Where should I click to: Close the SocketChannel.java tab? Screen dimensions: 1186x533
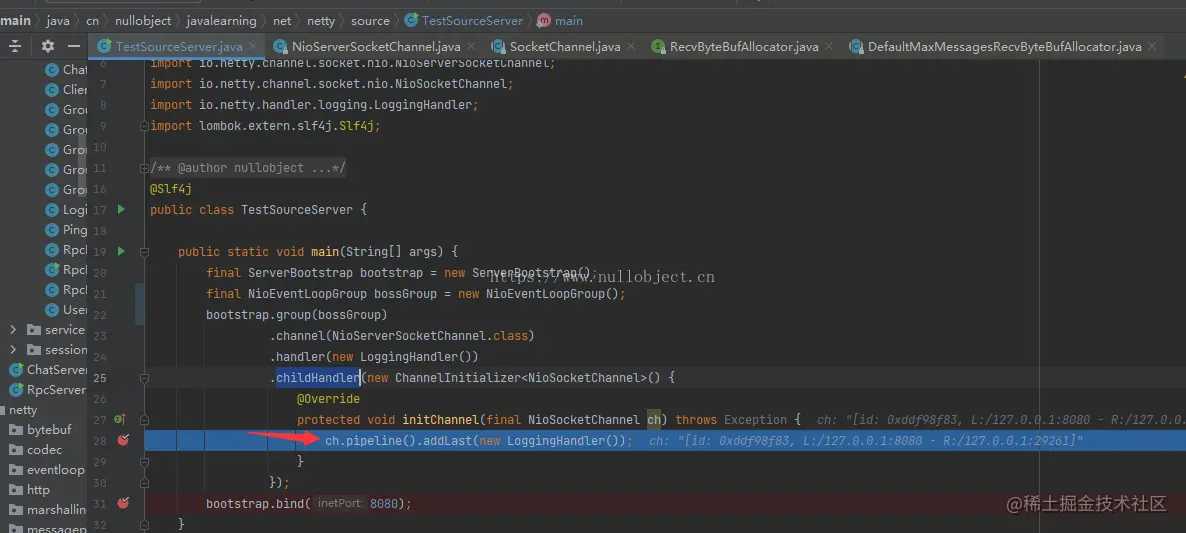click(631, 47)
